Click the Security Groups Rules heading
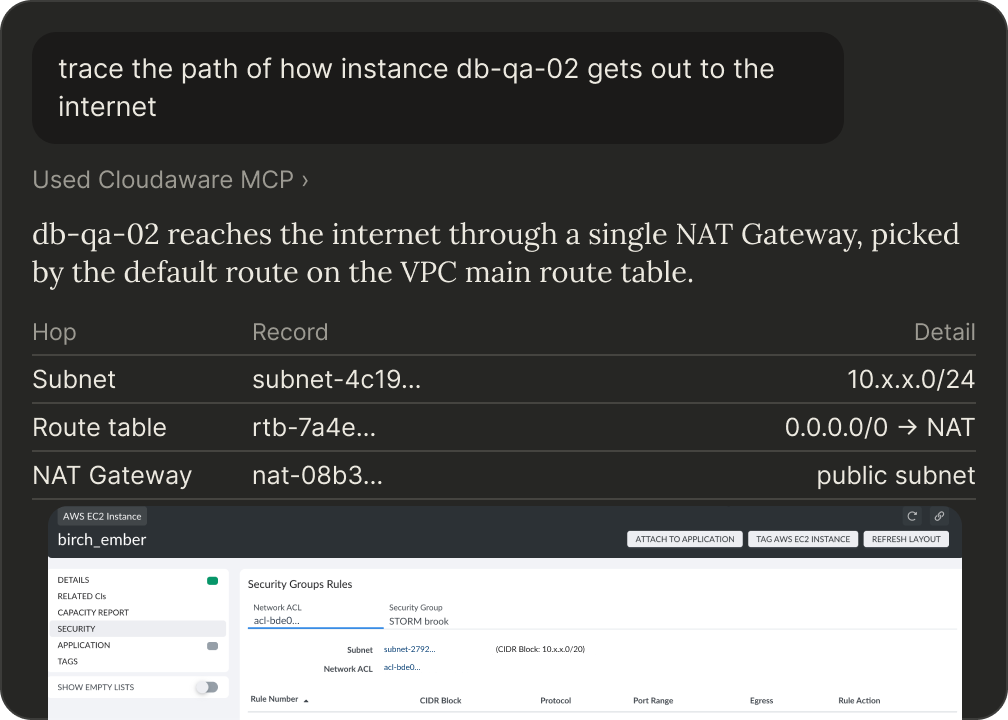 300,584
